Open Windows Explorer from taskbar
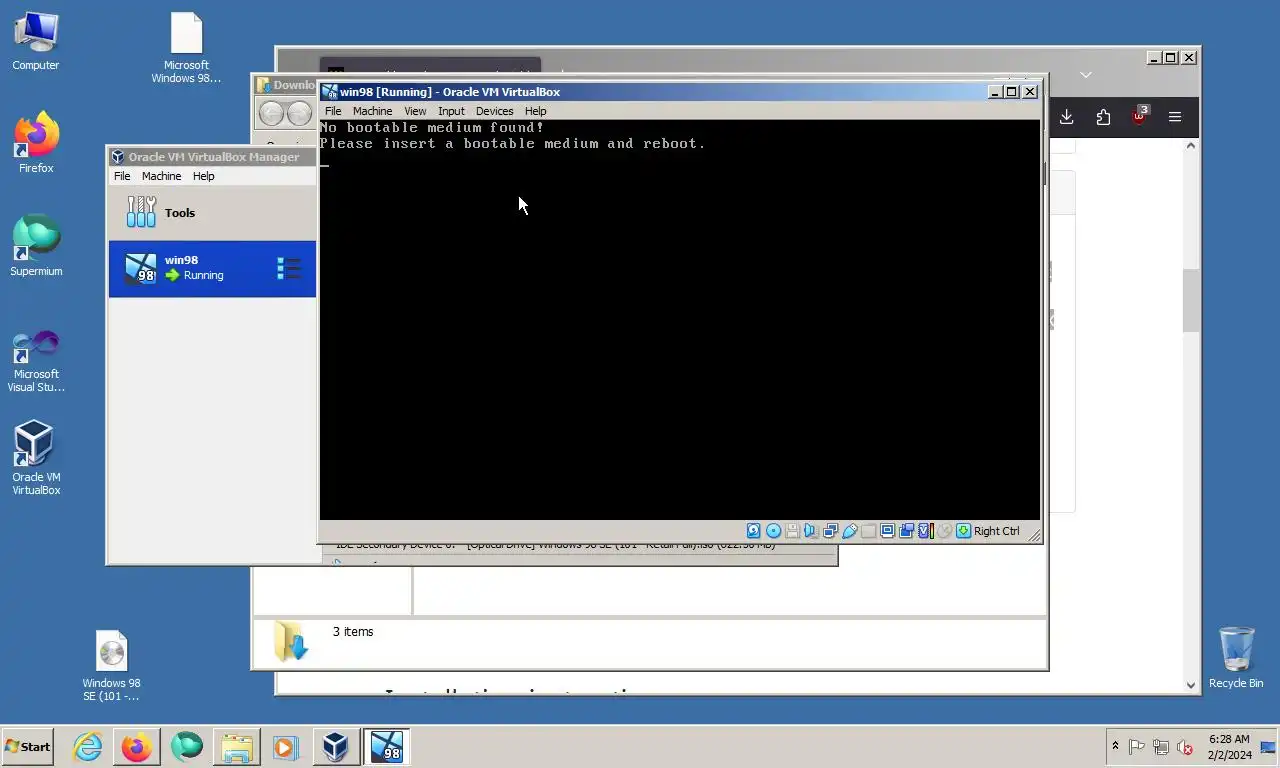This screenshot has height=768, width=1280. tap(237, 746)
